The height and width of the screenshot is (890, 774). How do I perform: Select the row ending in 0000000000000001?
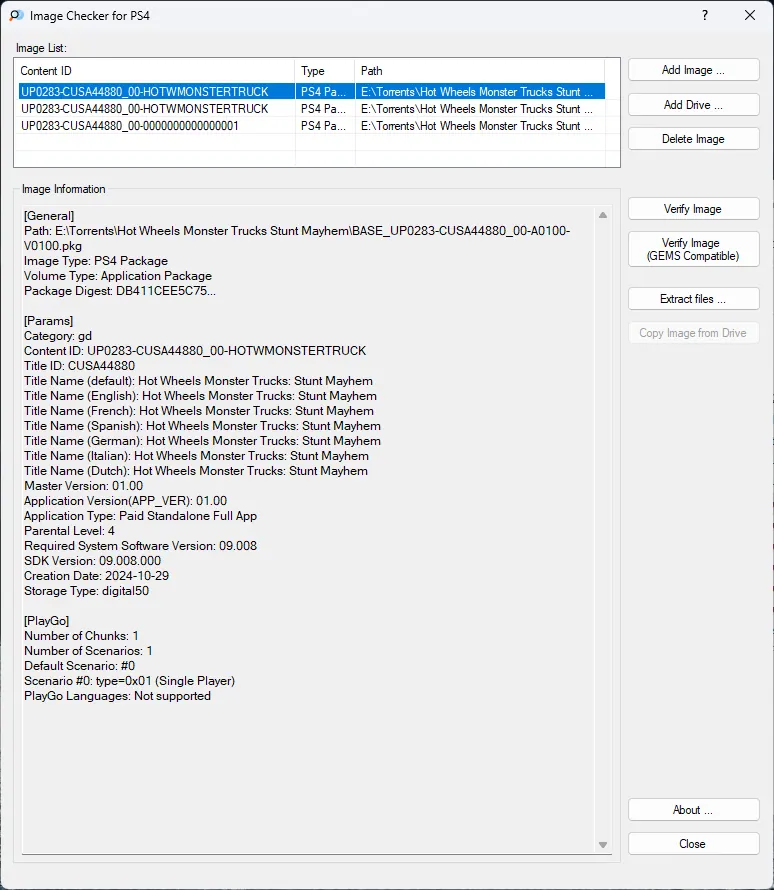click(312, 125)
